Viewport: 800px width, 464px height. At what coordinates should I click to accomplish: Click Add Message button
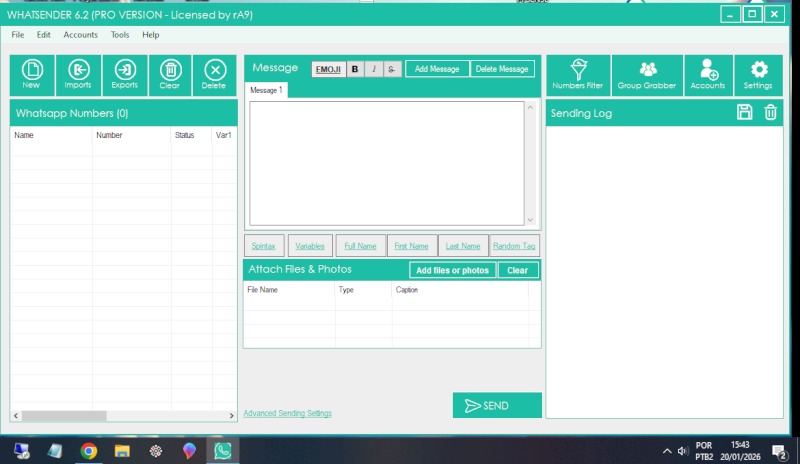pyautogui.click(x=437, y=69)
